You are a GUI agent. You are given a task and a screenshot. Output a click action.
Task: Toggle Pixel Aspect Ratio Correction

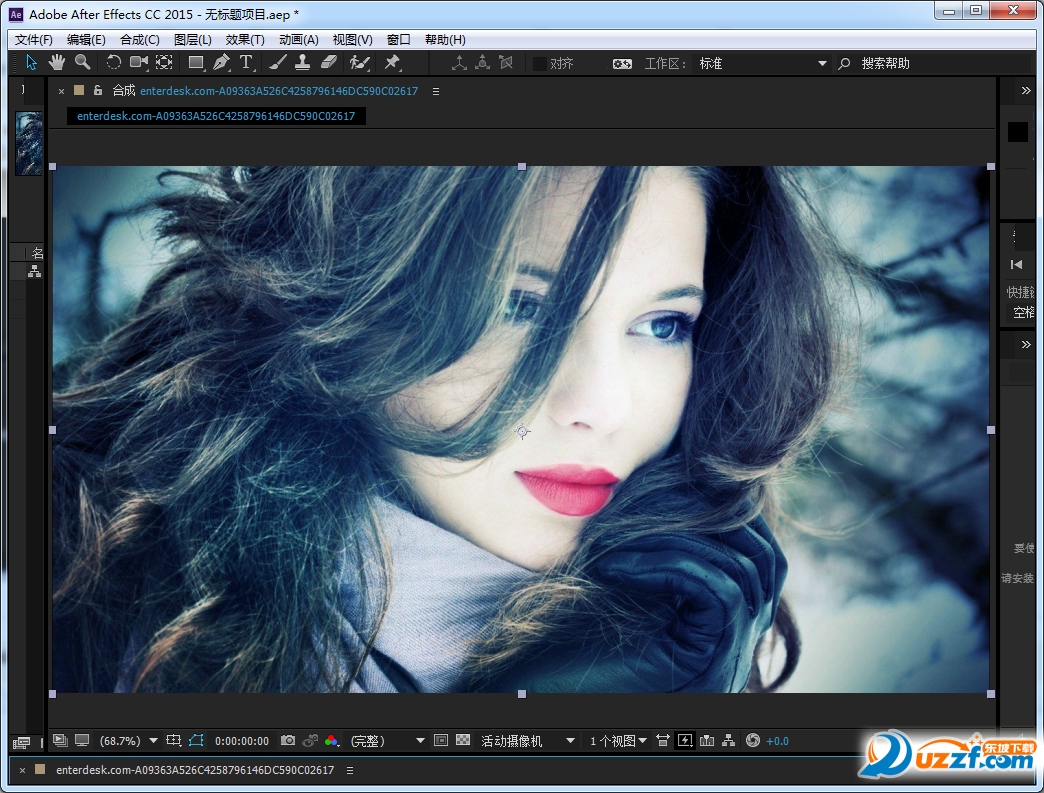point(662,740)
